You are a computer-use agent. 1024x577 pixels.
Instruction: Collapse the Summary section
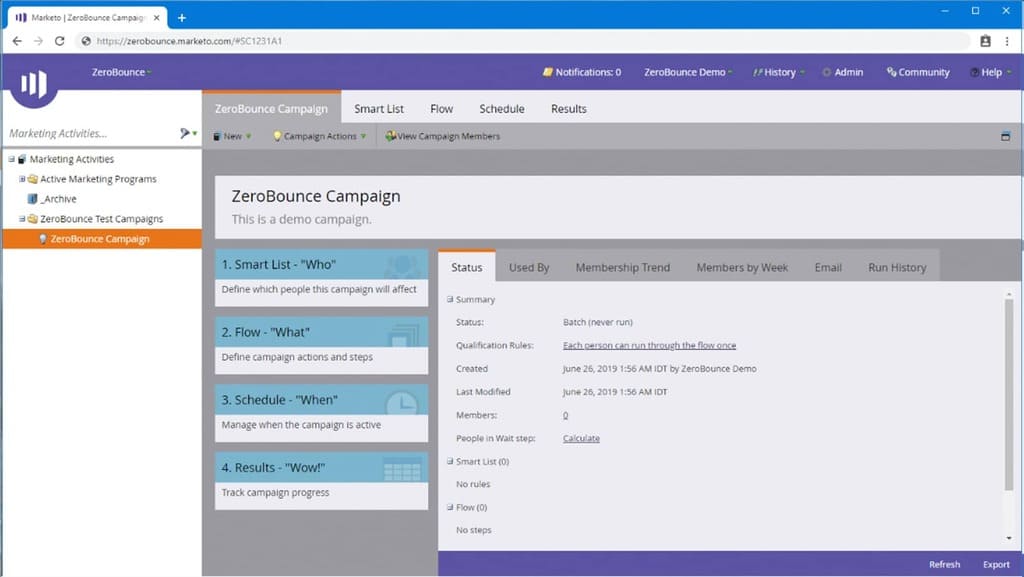[x=450, y=299]
